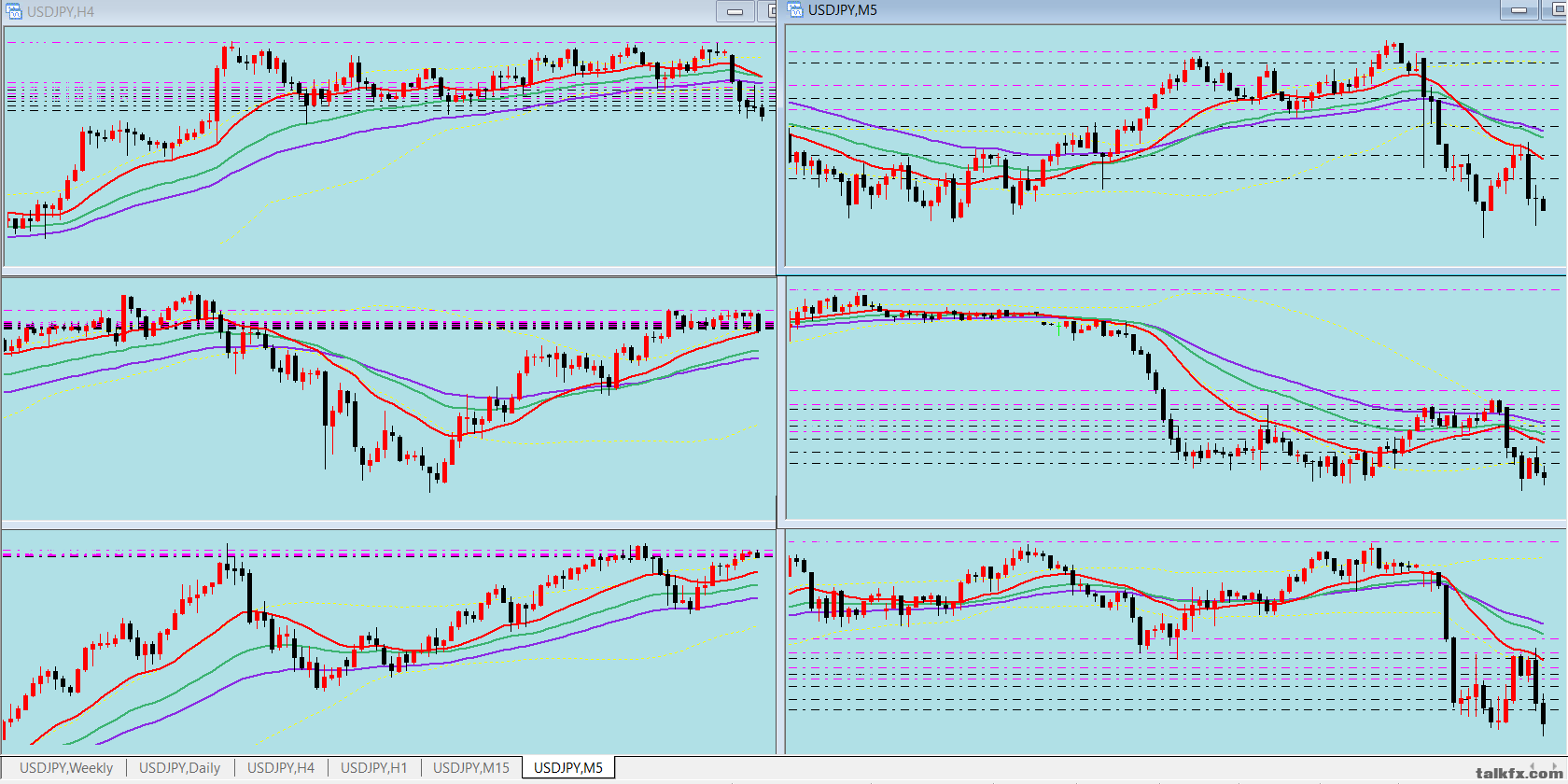Screen dimensions: 1568x784
Task: Click the USDJPY,M5 window title text
Action: 843,10
